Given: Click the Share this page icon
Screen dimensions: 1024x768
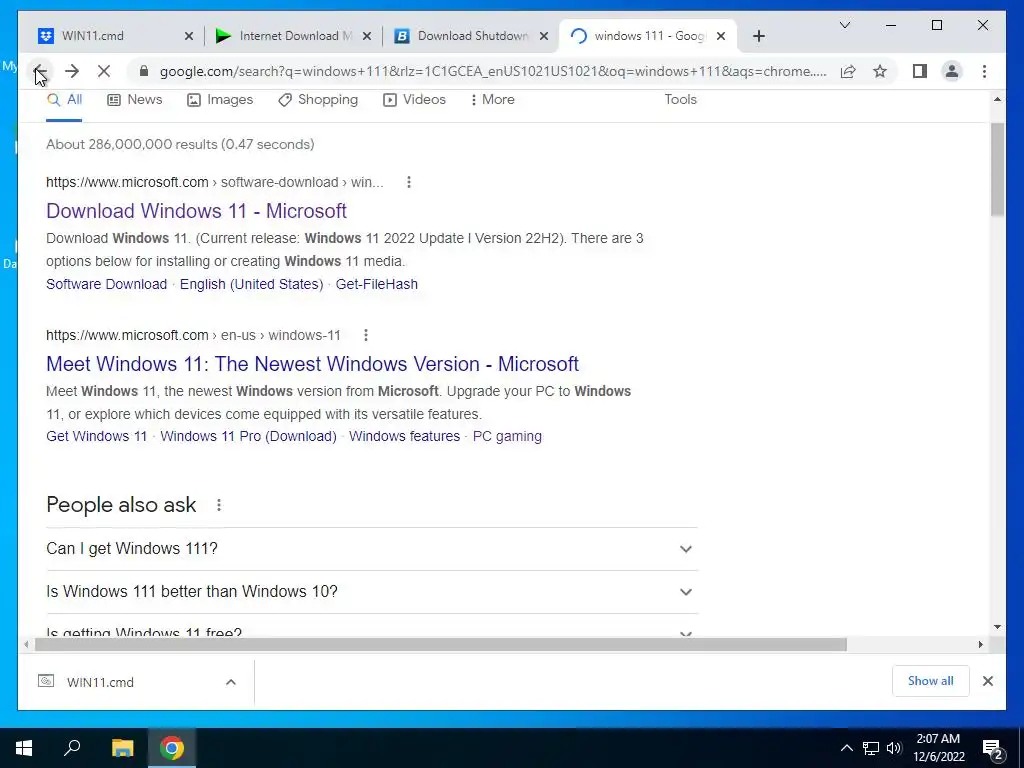Looking at the screenshot, I should click(x=848, y=71).
